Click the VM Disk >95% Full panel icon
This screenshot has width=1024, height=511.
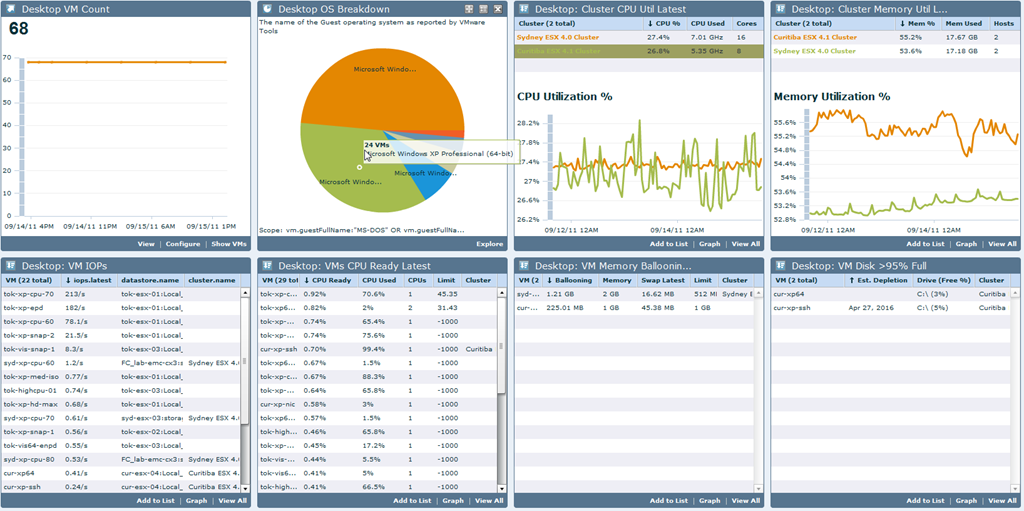click(x=780, y=266)
